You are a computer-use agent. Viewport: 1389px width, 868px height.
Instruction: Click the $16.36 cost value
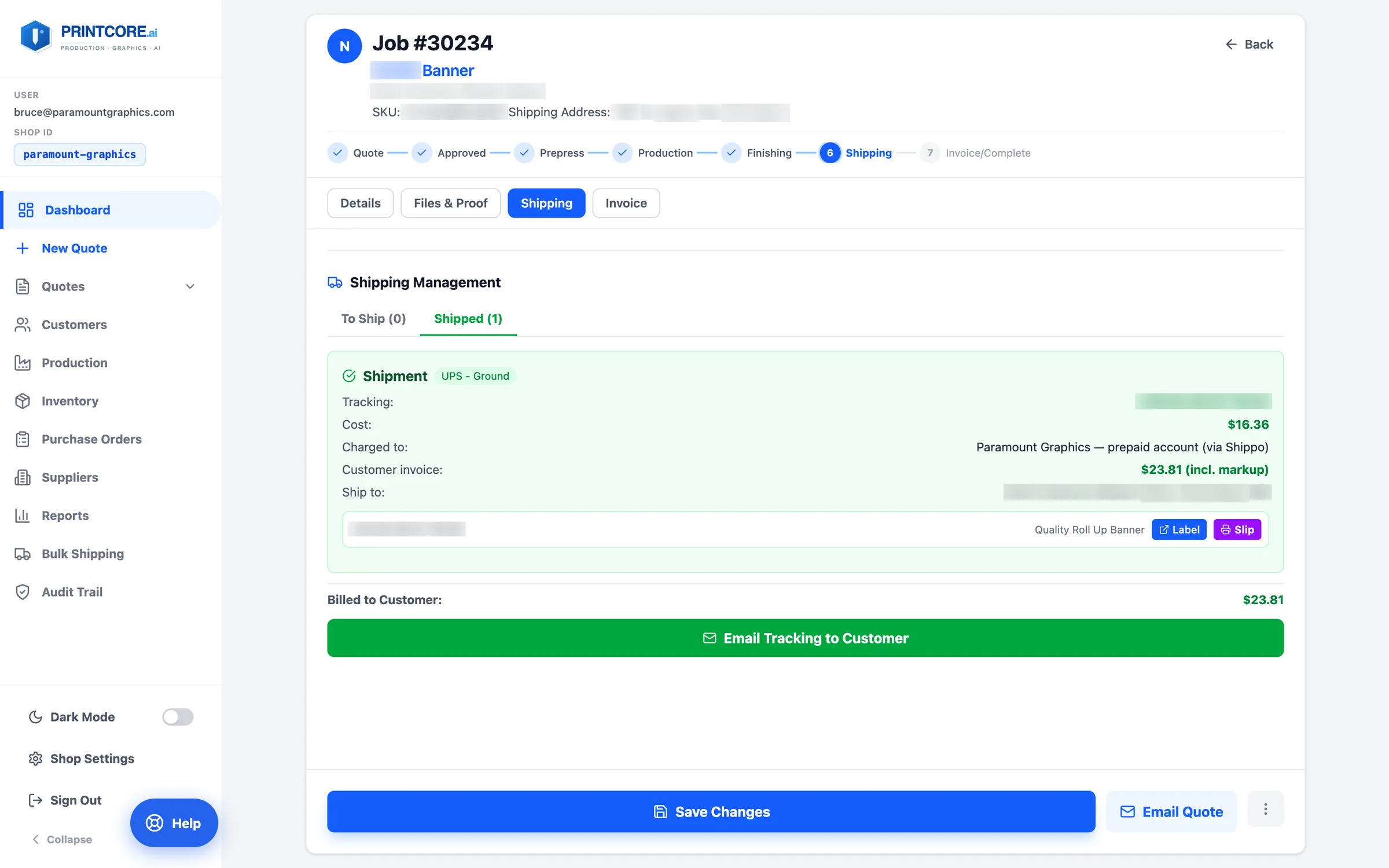[x=1248, y=424]
